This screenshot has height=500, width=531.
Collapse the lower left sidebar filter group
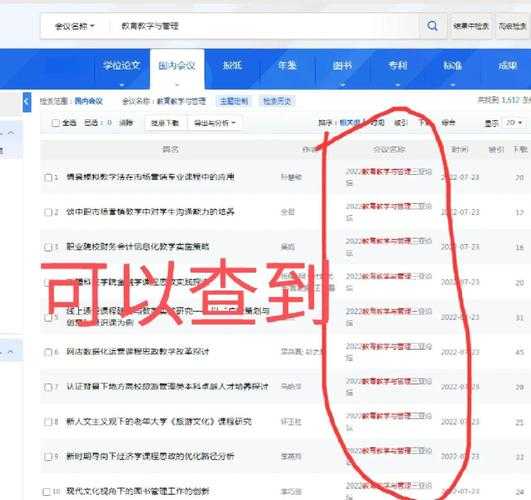pos(11,353)
